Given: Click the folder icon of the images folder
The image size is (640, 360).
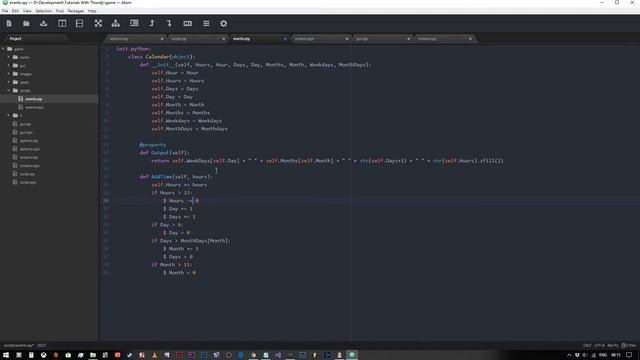Looking at the screenshot, I should click(16, 74).
